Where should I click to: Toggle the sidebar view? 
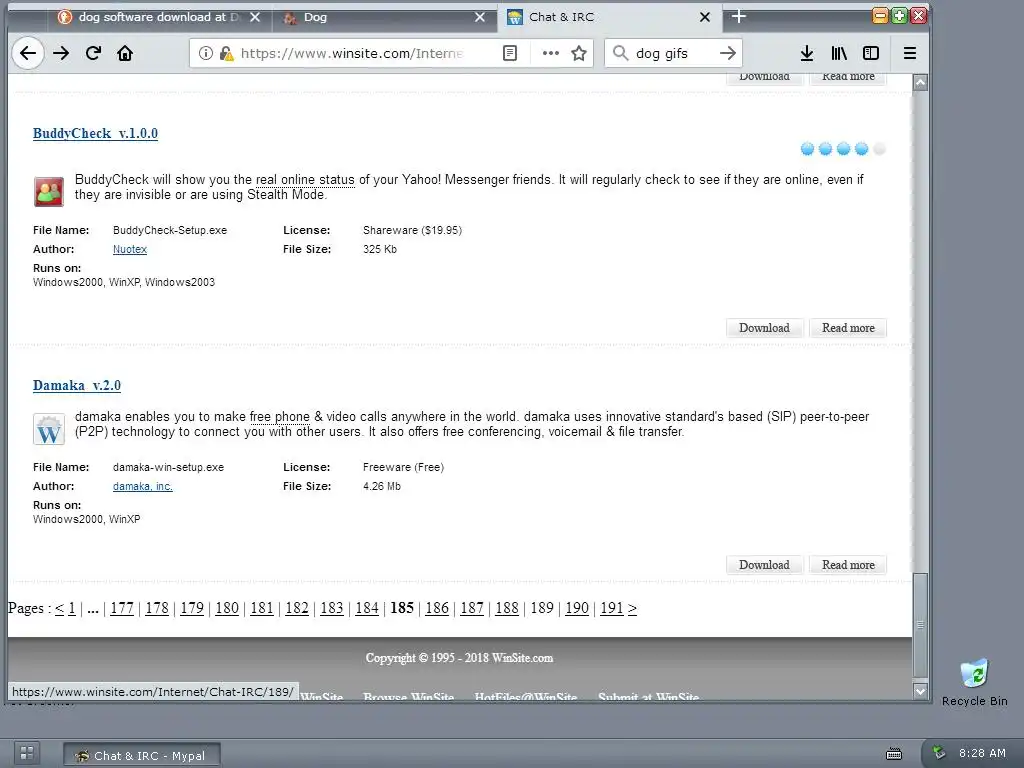(x=871, y=53)
